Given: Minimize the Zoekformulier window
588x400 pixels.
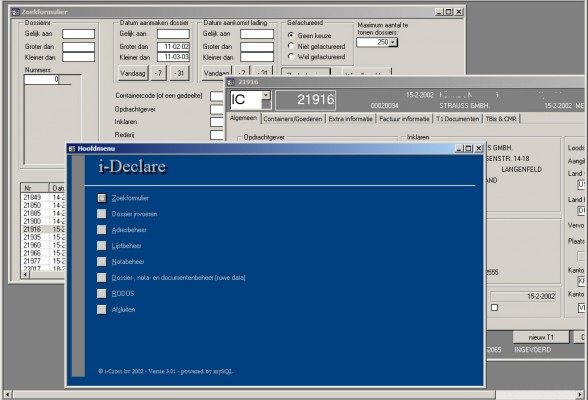Looking at the screenshot, I should click(440, 12).
